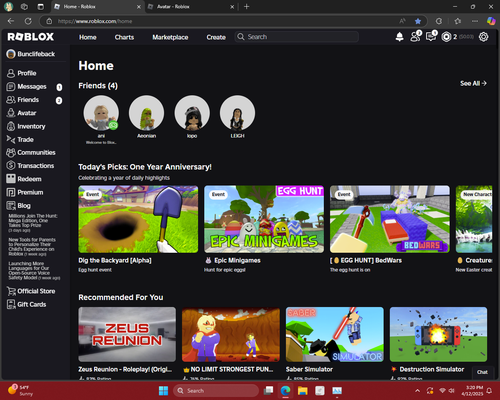Open the Copilot icon in browser toolbar
The image size is (500, 400).
(491, 21)
